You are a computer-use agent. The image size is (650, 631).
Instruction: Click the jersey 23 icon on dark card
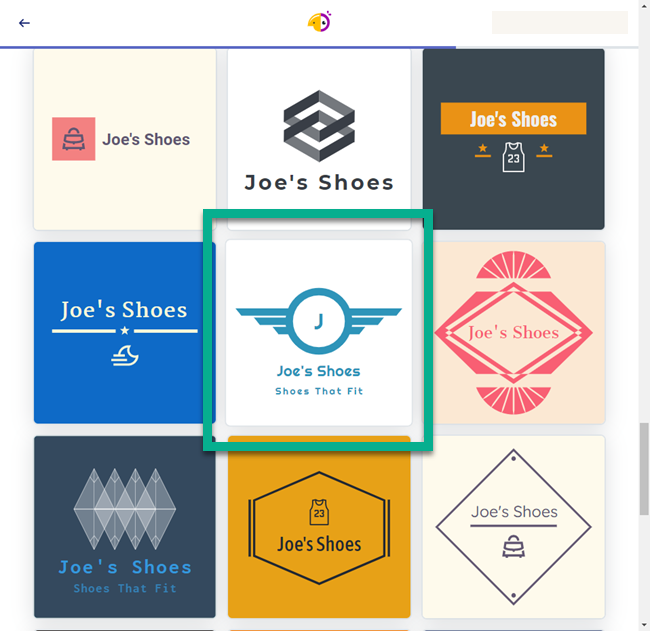tap(513, 157)
